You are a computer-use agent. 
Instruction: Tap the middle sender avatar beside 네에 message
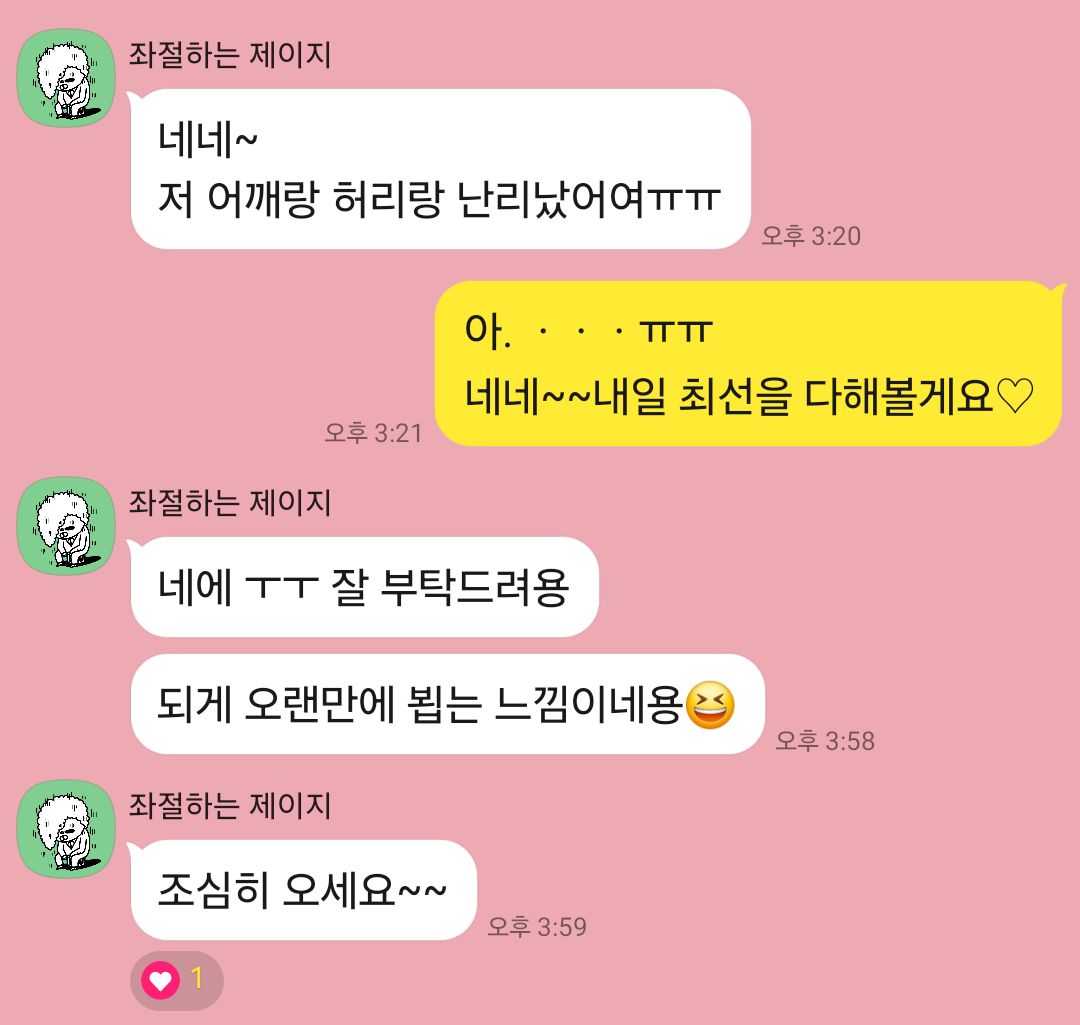coord(66,526)
